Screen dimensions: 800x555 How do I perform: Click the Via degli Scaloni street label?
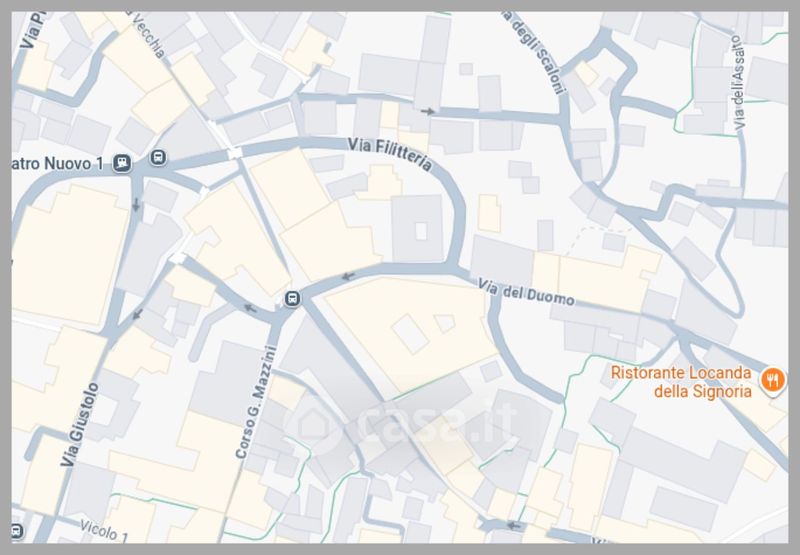coord(533,53)
